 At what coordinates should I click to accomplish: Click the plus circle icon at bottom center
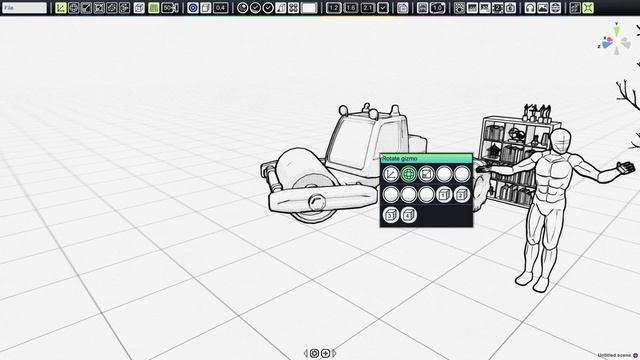click(325, 353)
